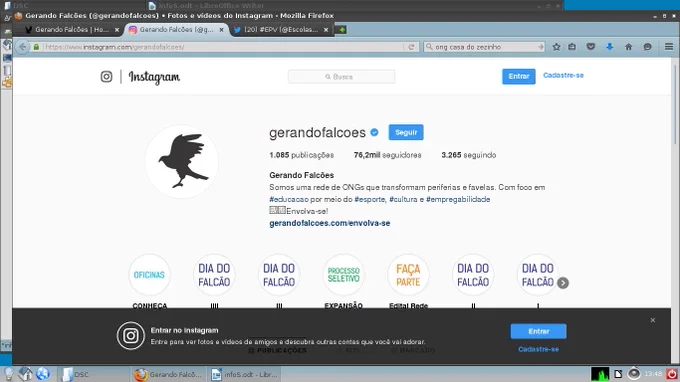Open the bookmarks library clipboard icon
680x382 pixels.
coord(572,47)
